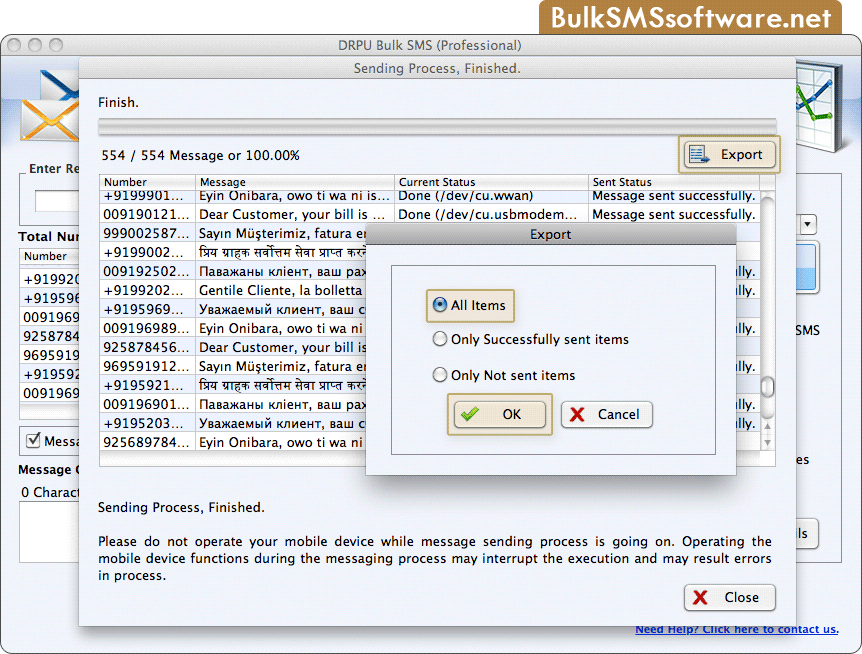This screenshot has width=862, height=654.
Task: Choose Only Not sent items option
Action: pyautogui.click(x=440, y=375)
